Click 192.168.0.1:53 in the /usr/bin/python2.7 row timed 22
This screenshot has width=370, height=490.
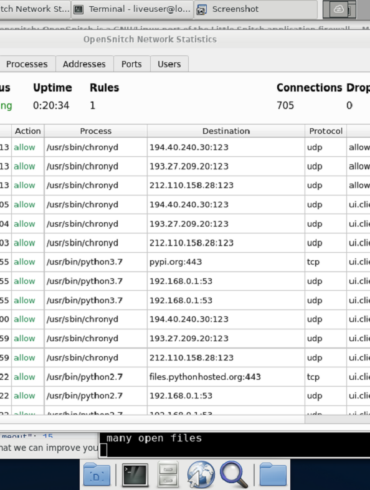coord(181,396)
